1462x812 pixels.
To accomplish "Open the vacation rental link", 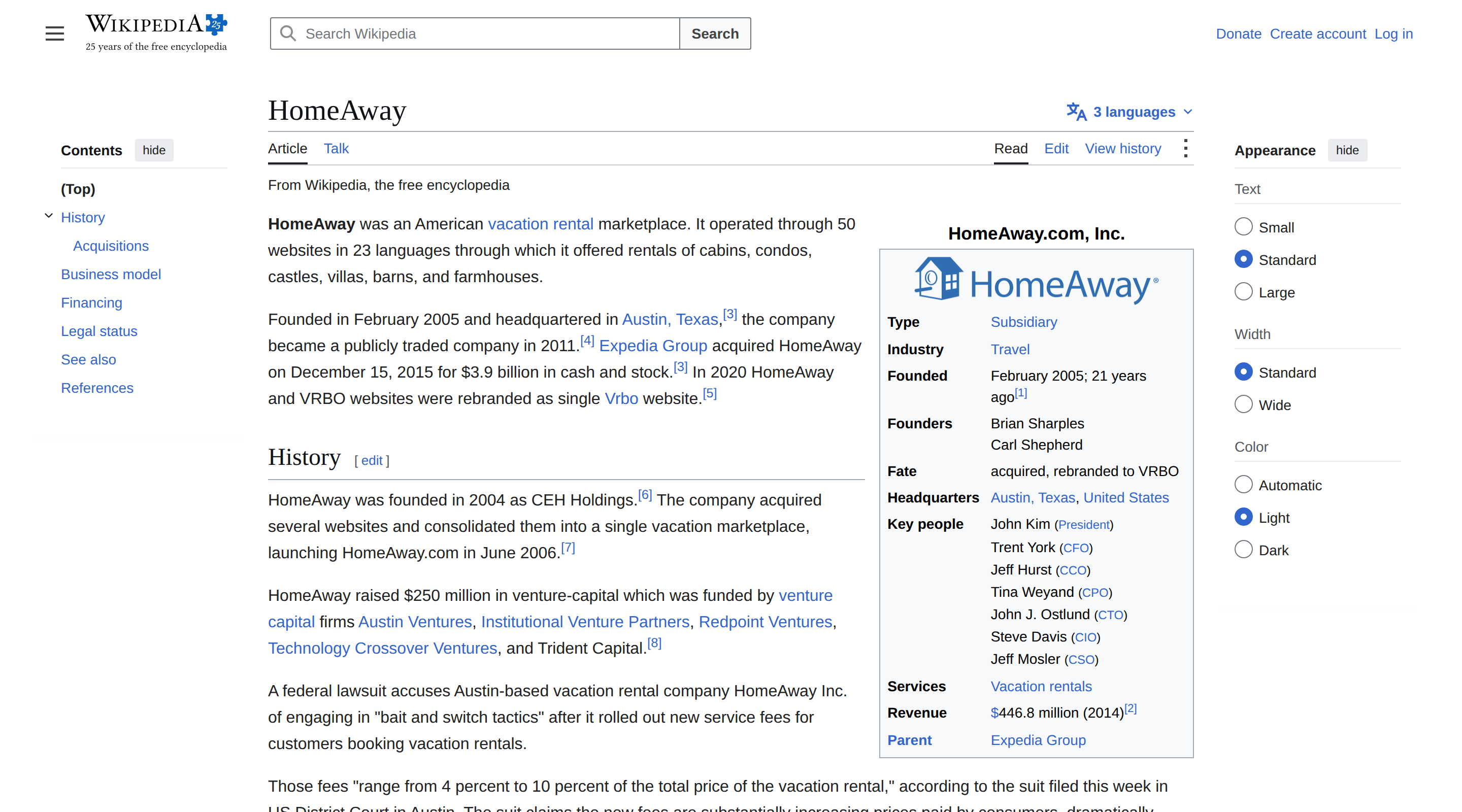I will coord(540,224).
